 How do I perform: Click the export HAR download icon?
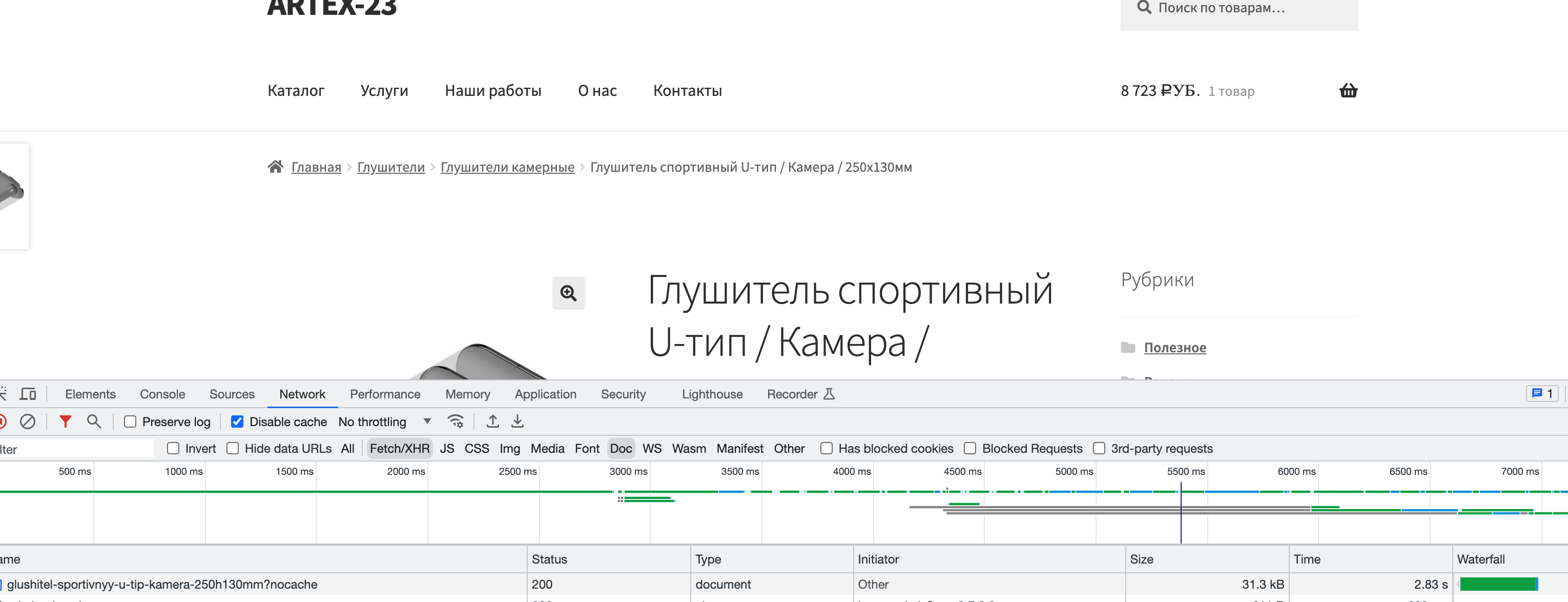click(518, 422)
